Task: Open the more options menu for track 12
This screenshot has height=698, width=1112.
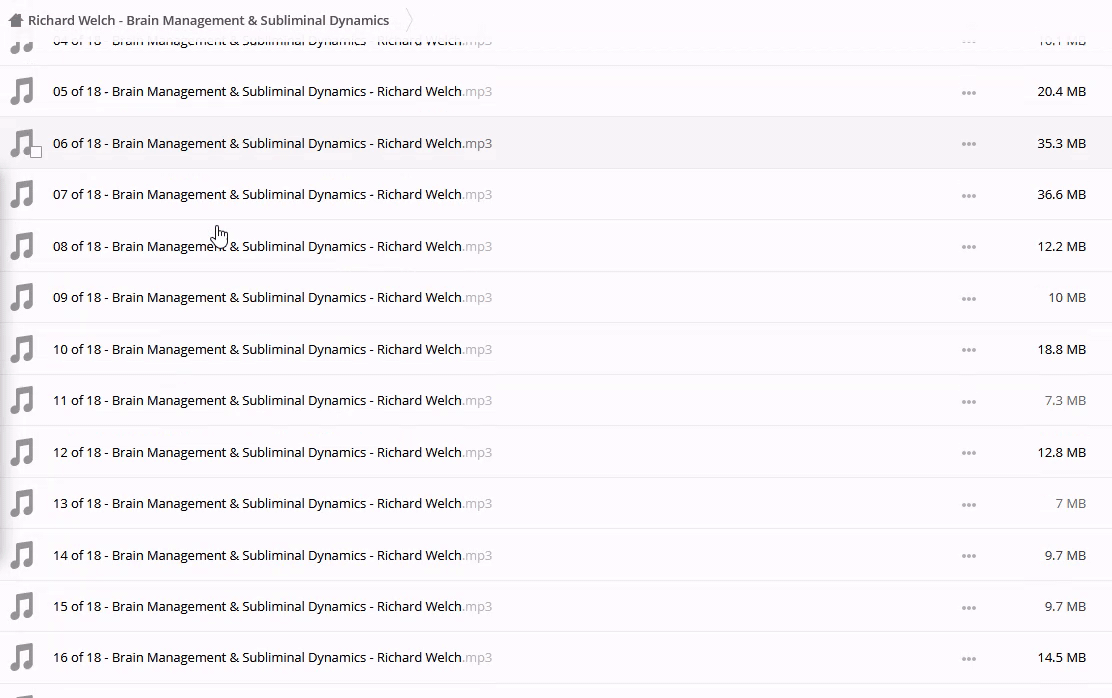Action: 968,453
